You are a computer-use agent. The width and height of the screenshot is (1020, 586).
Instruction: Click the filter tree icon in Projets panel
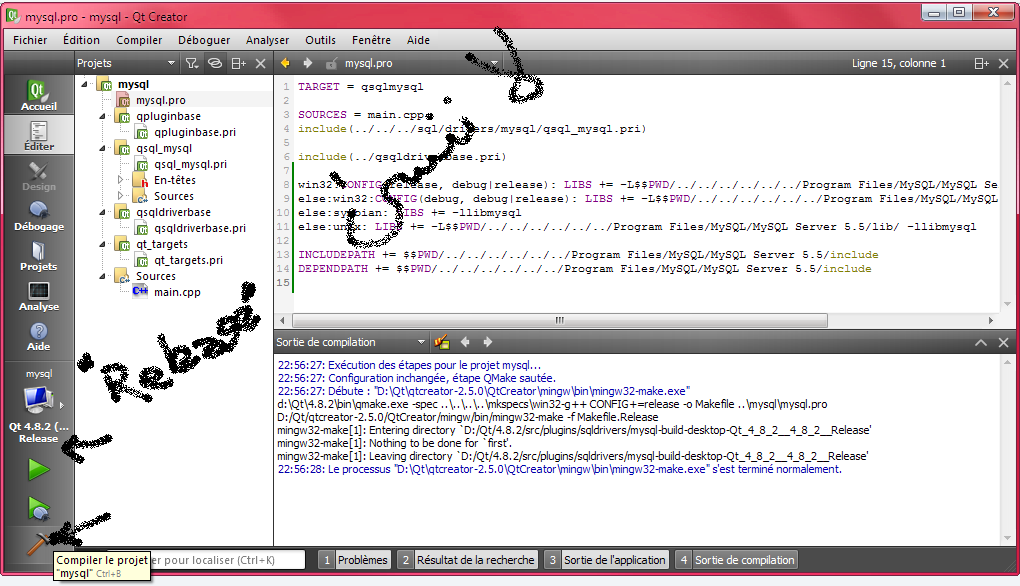[192, 63]
